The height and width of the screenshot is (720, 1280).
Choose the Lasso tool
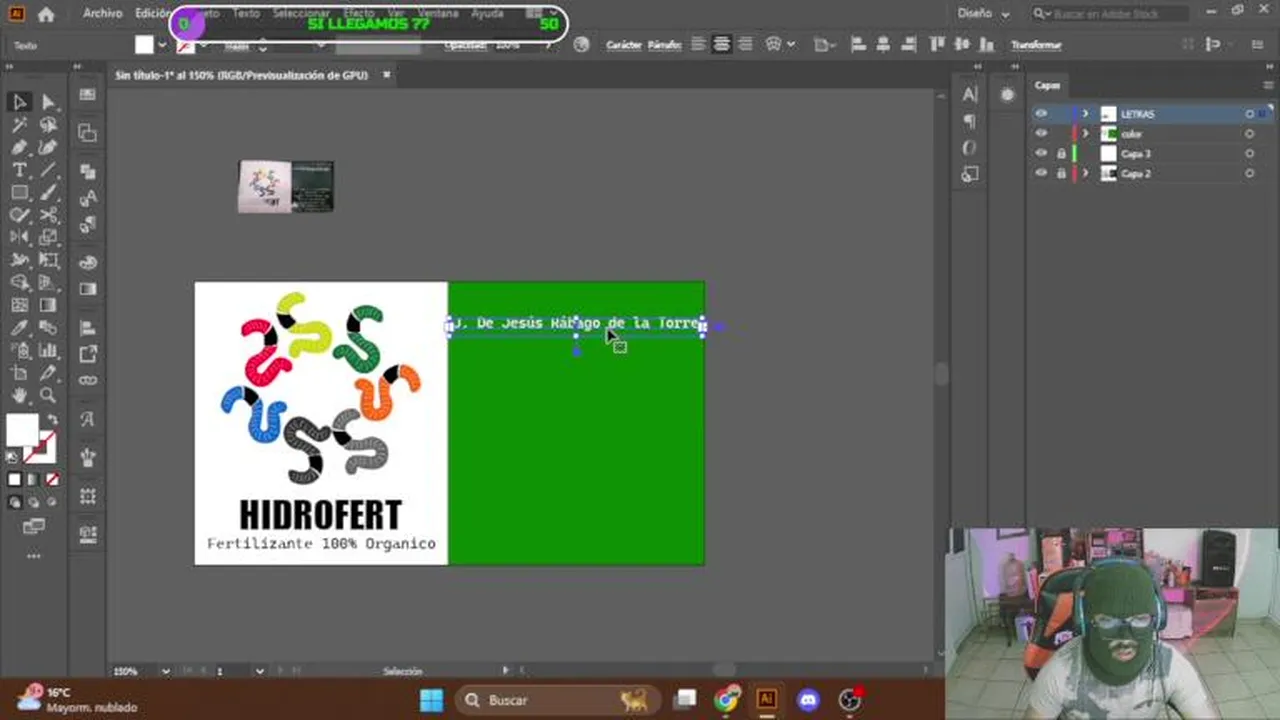(48, 125)
